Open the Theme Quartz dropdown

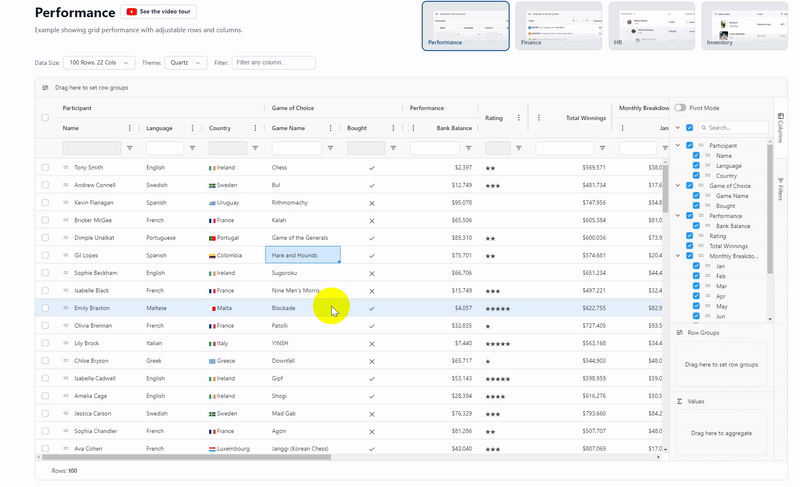point(186,63)
